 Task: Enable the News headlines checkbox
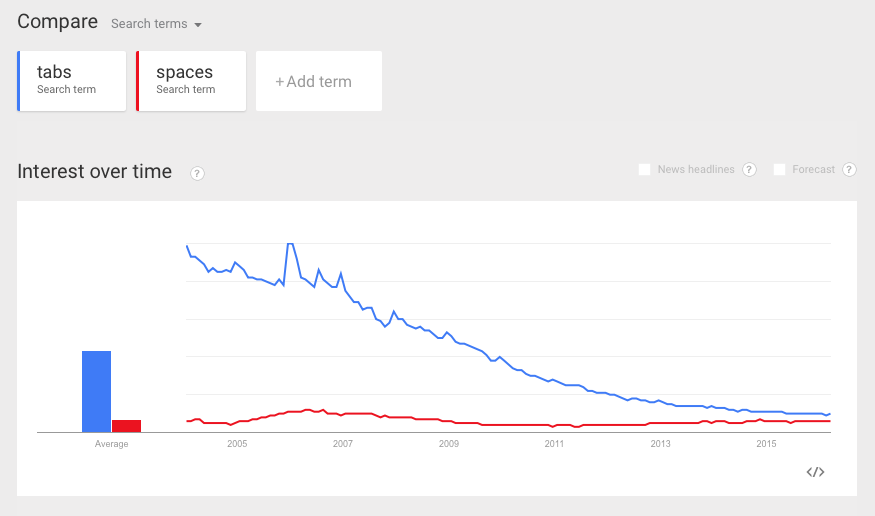pyautogui.click(x=645, y=170)
